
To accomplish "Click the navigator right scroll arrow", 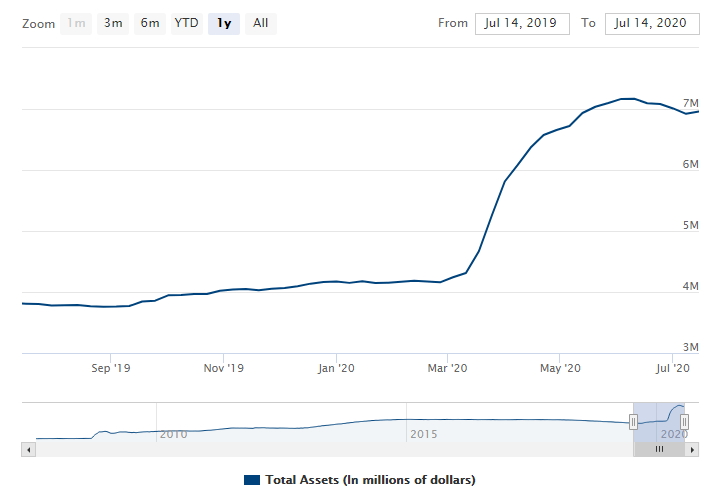I will click(x=692, y=449).
